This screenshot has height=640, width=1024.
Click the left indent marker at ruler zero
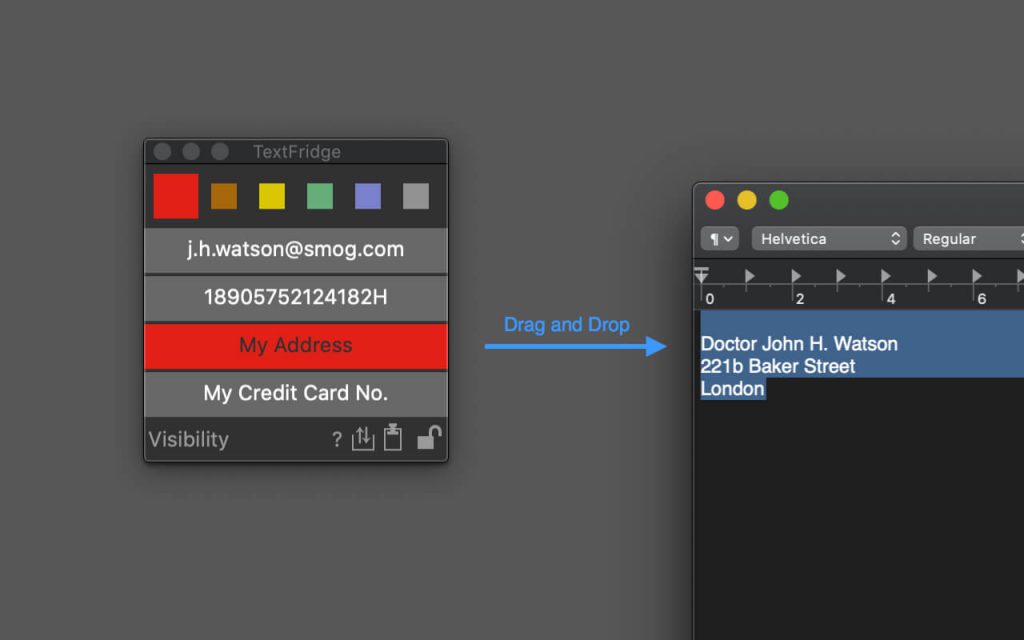(702, 275)
